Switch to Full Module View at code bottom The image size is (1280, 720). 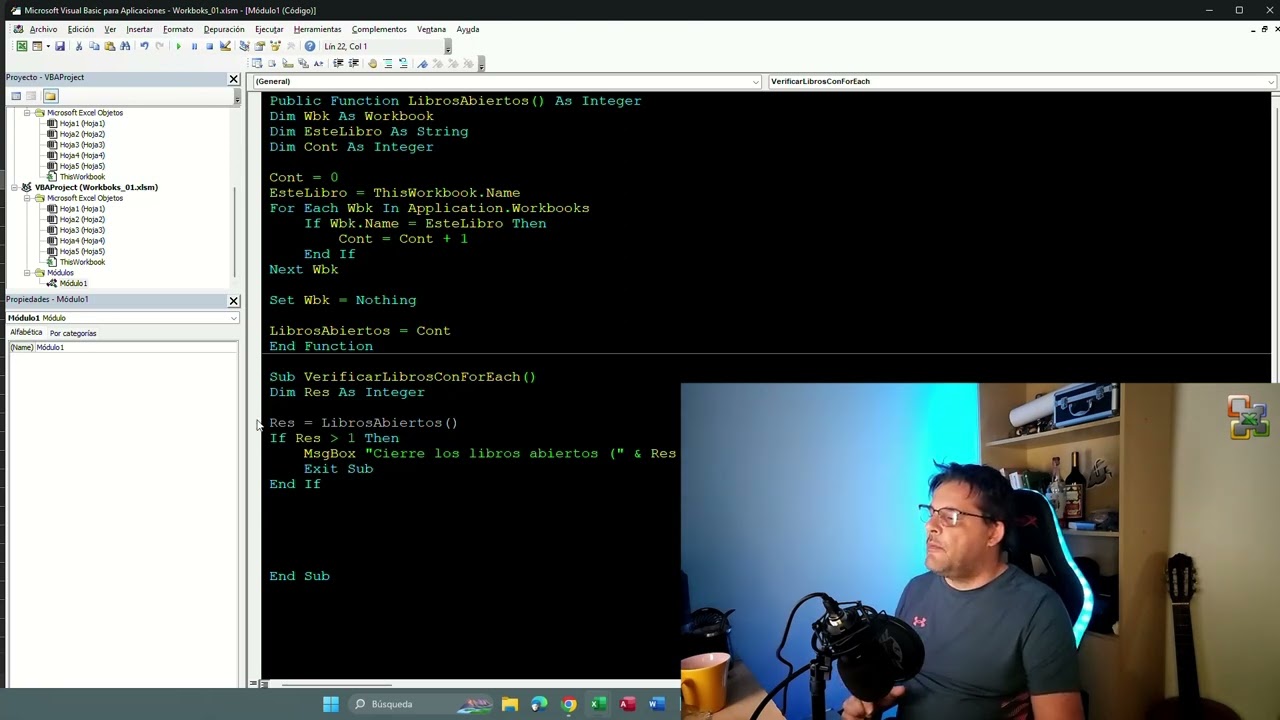click(262, 684)
